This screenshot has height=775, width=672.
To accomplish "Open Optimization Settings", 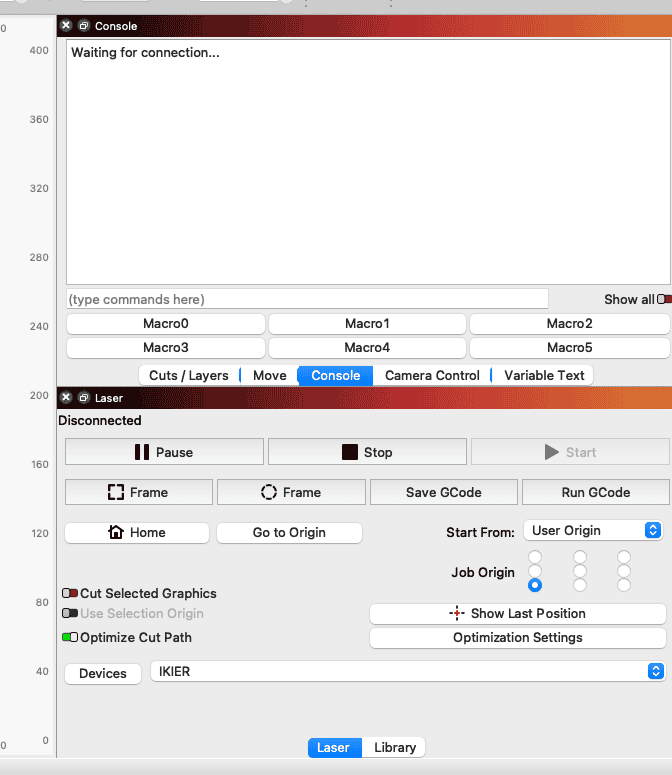I will pyautogui.click(x=517, y=638).
